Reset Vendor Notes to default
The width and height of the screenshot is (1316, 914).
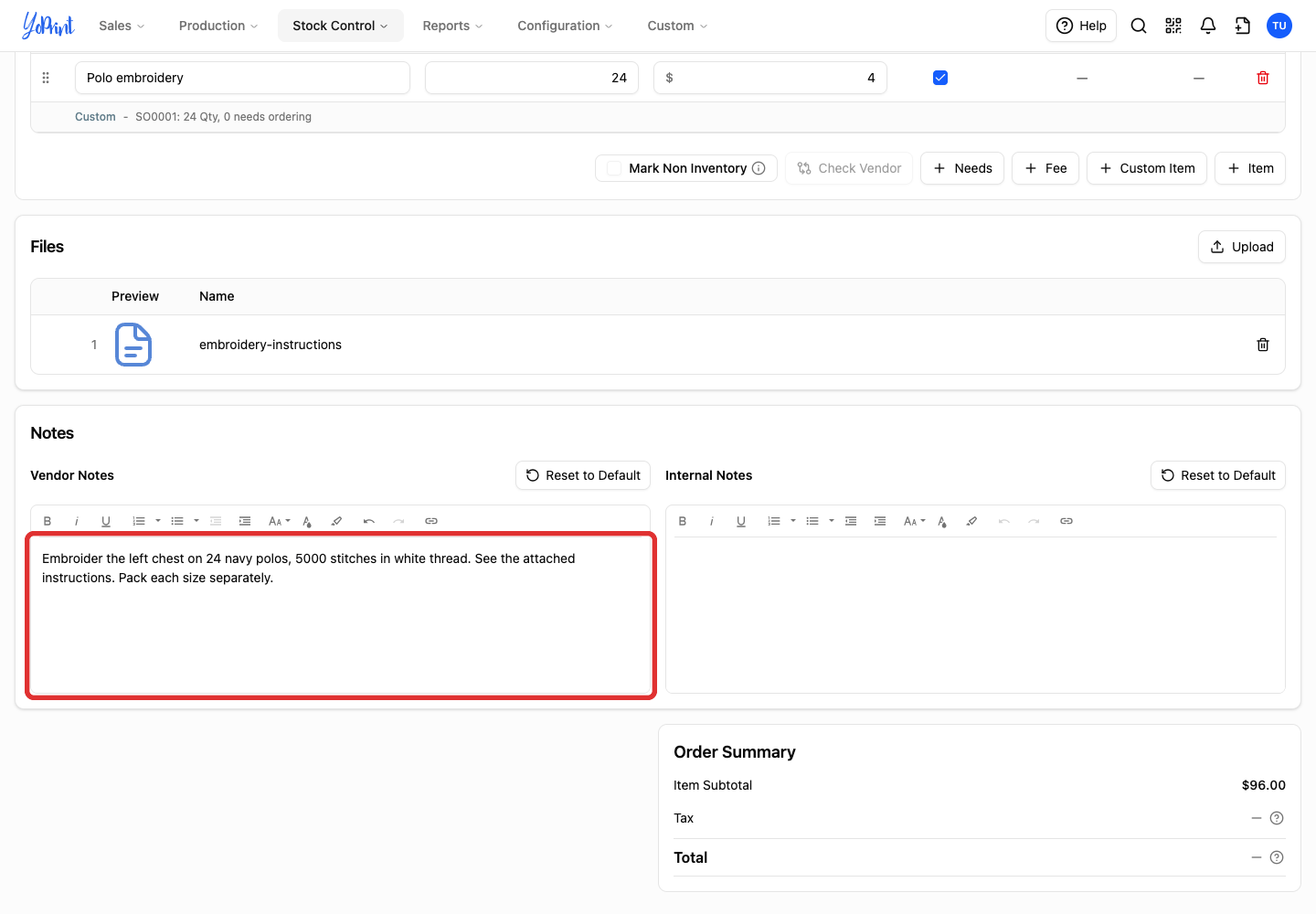click(x=583, y=475)
